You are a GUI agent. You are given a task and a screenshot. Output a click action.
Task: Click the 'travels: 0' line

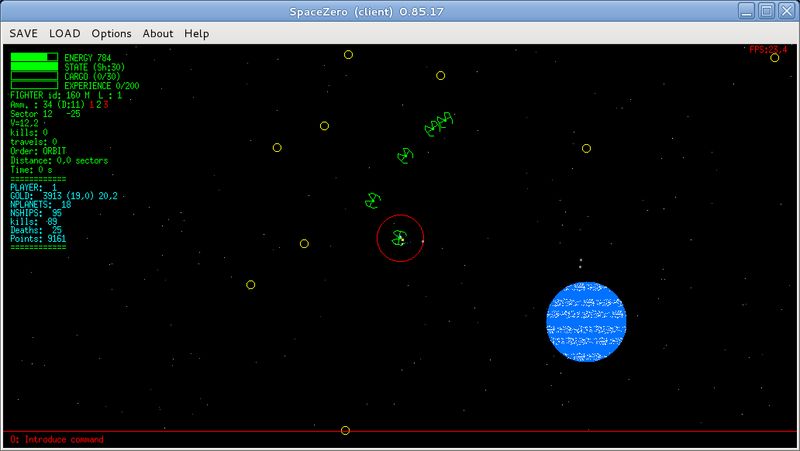[33, 142]
